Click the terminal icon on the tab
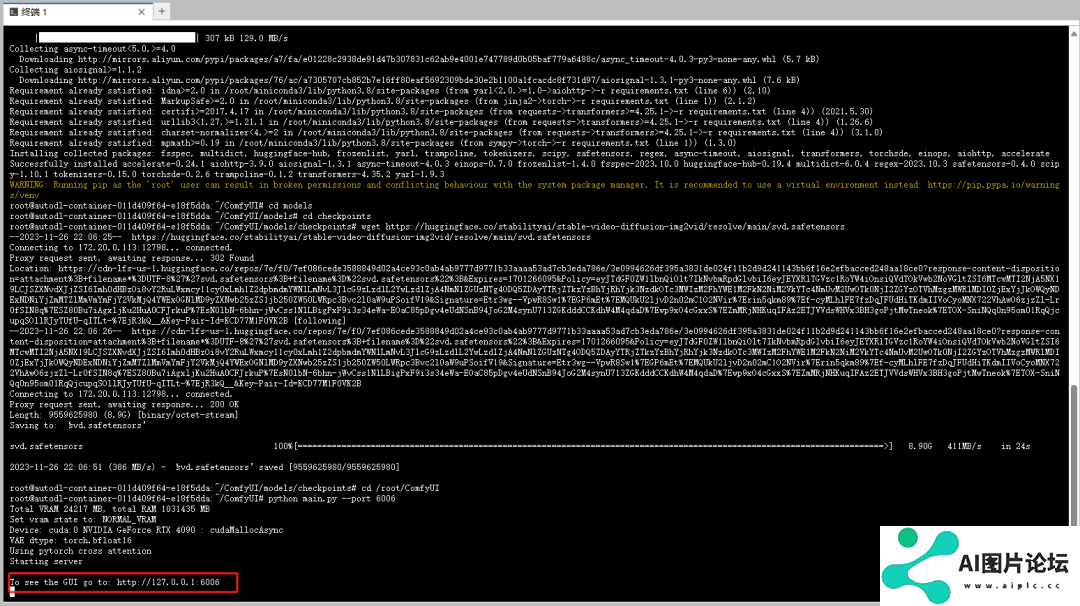Screen dimensions: 1080x606 pyautogui.click(x=14, y=12)
